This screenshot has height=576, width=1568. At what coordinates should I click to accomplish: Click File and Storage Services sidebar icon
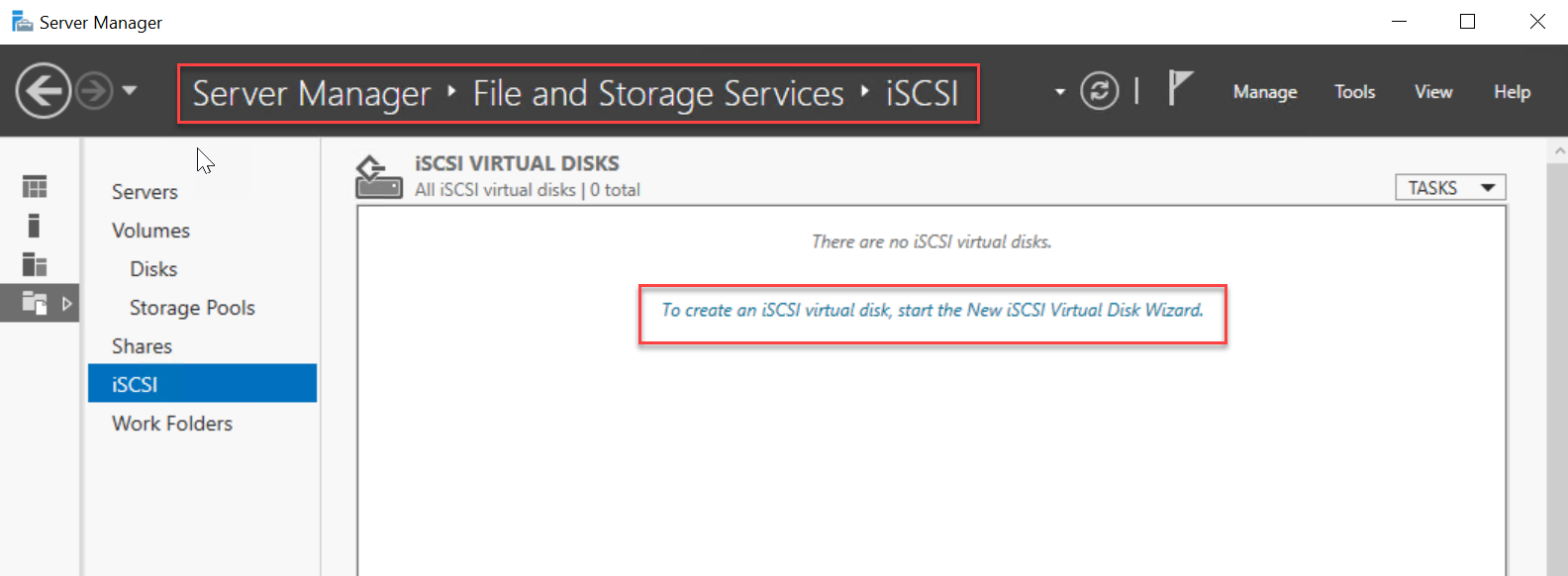(35, 303)
